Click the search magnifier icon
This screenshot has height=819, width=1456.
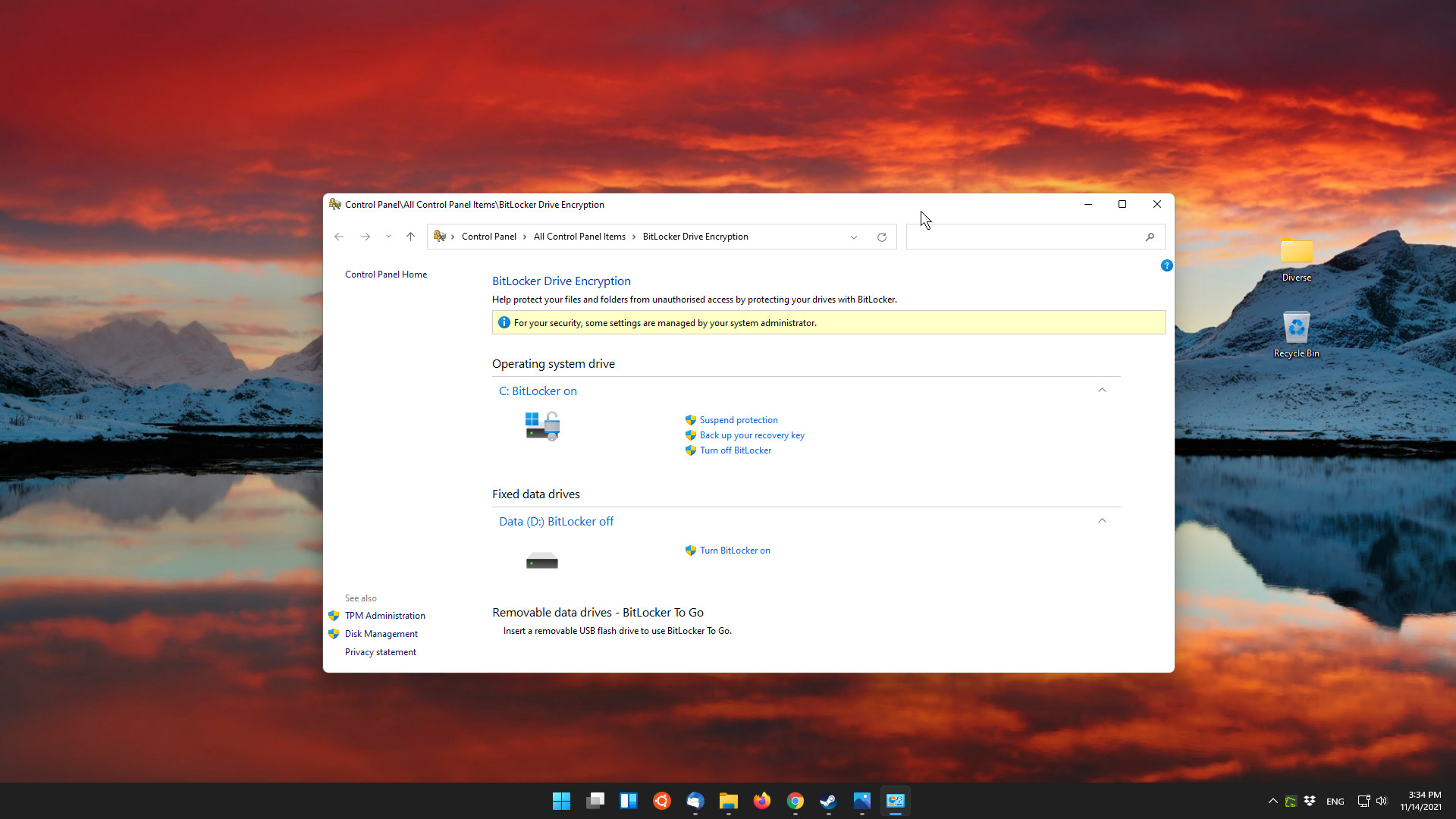point(1150,237)
